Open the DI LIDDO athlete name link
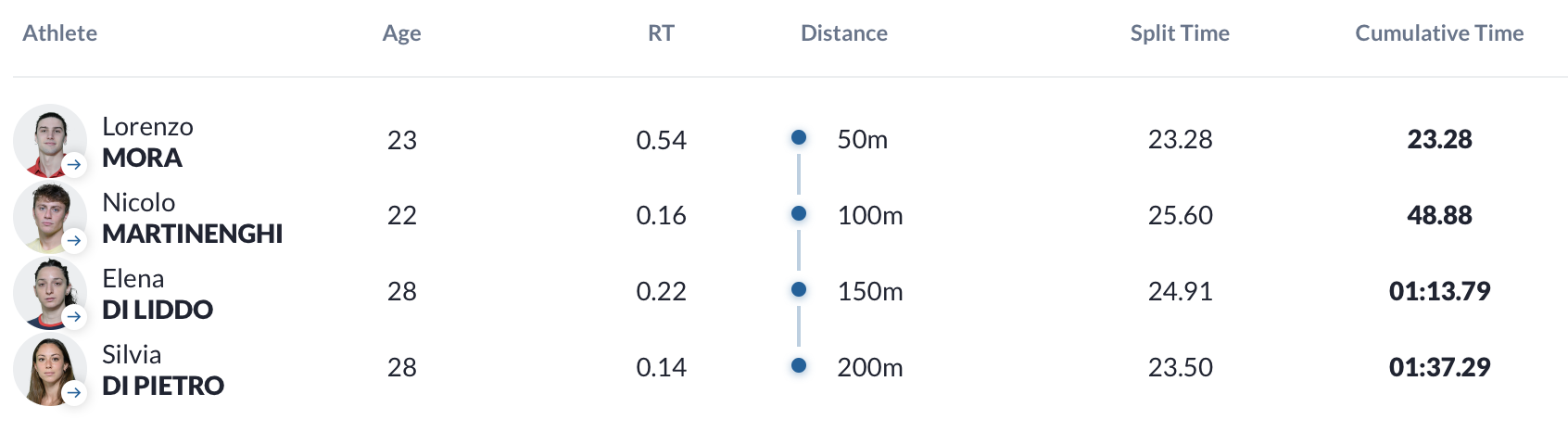The height and width of the screenshot is (432, 1568). click(158, 310)
